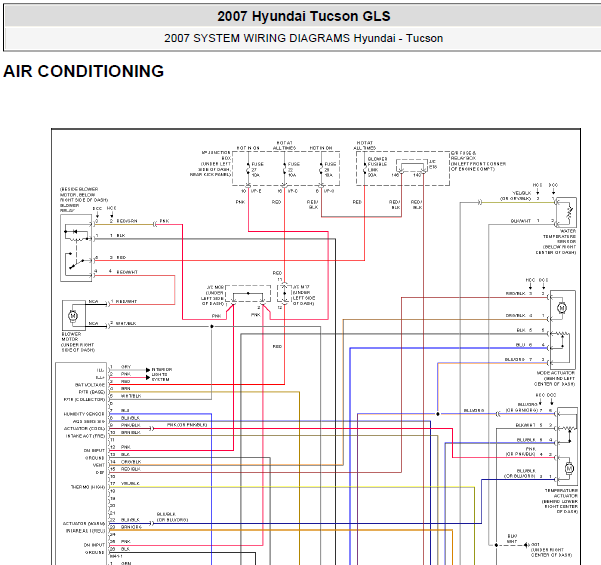Click the 'BAT VOLTAGE' pin label
Image resolution: width=601 pixels, height=565 pixels.
click(x=90, y=385)
